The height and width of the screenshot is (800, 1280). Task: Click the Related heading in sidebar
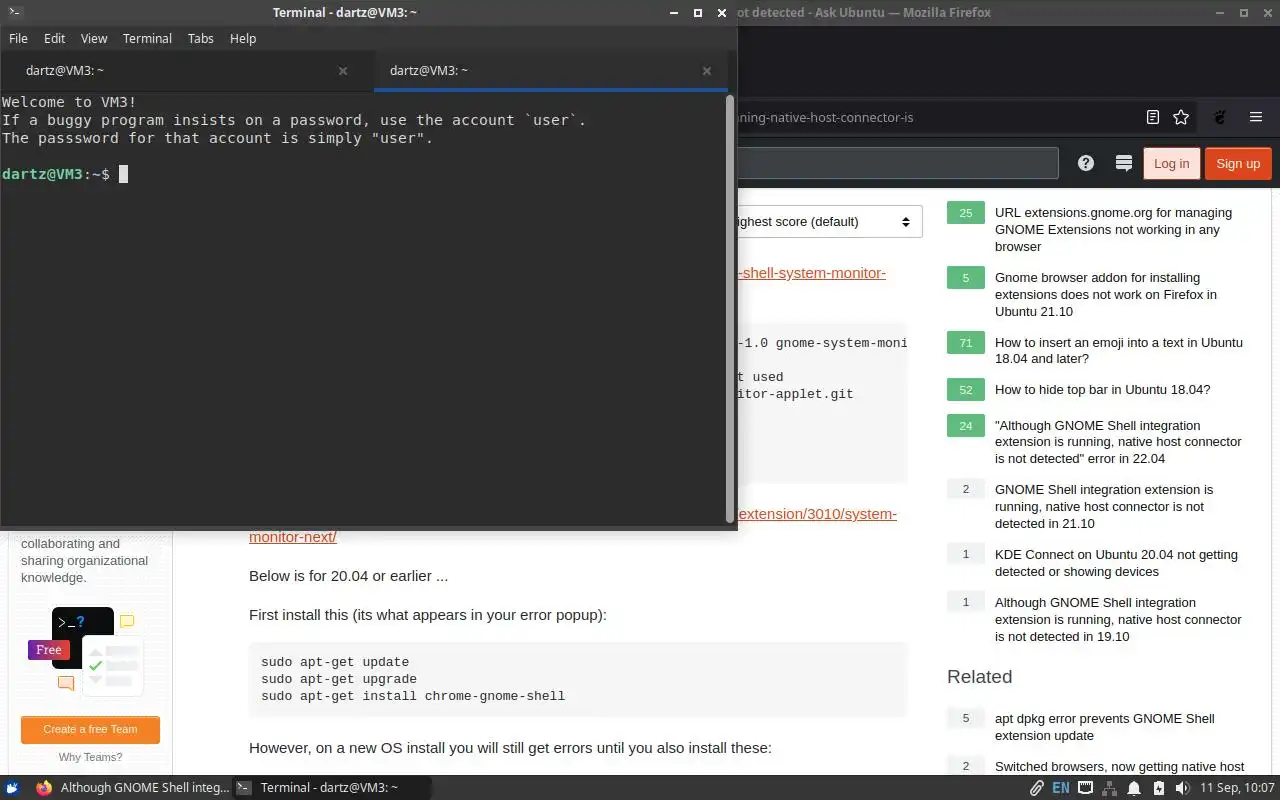tap(980, 676)
